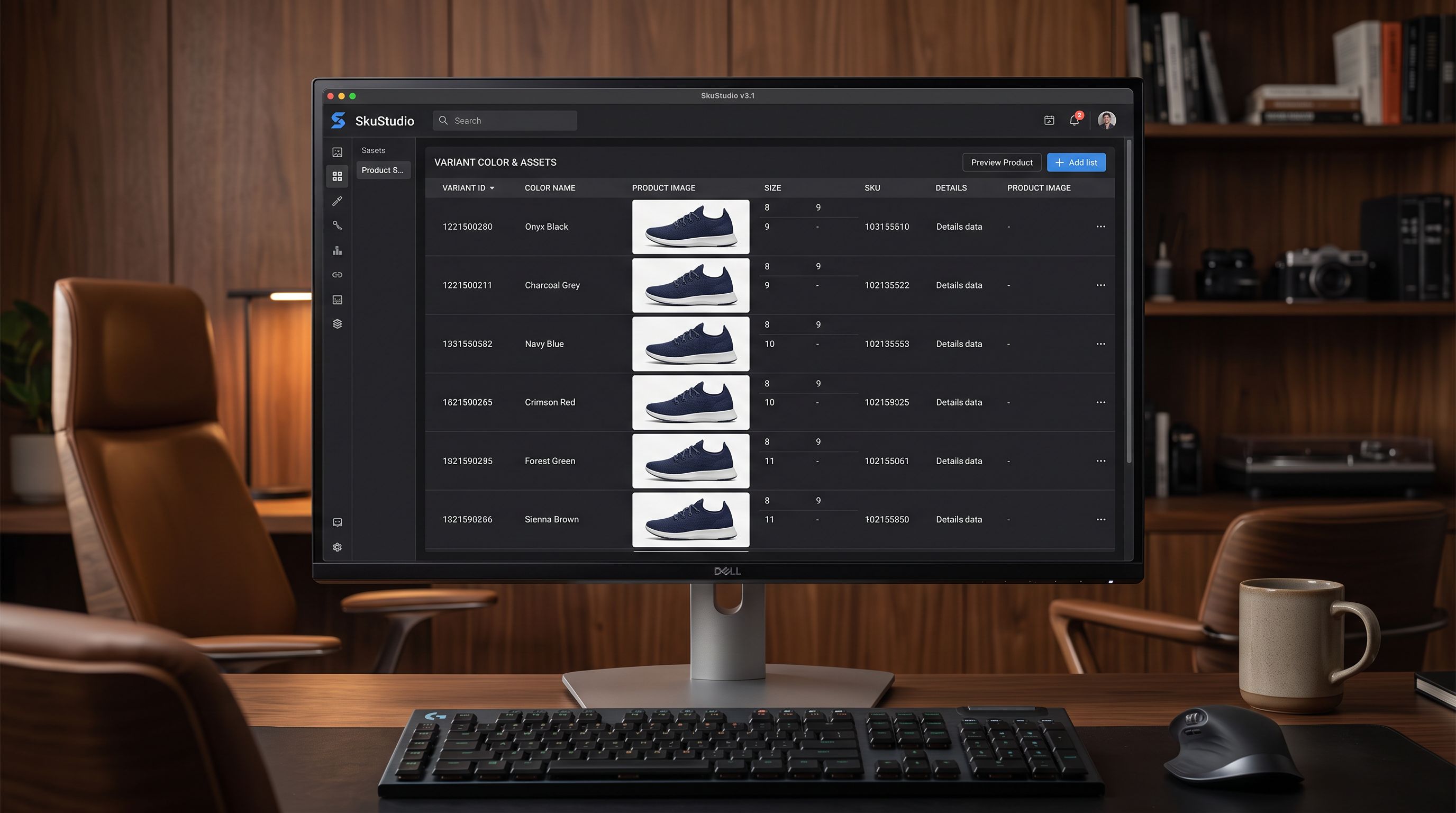Open the user profile avatar
The image size is (1456, 813).
[x=1107, y=121]
